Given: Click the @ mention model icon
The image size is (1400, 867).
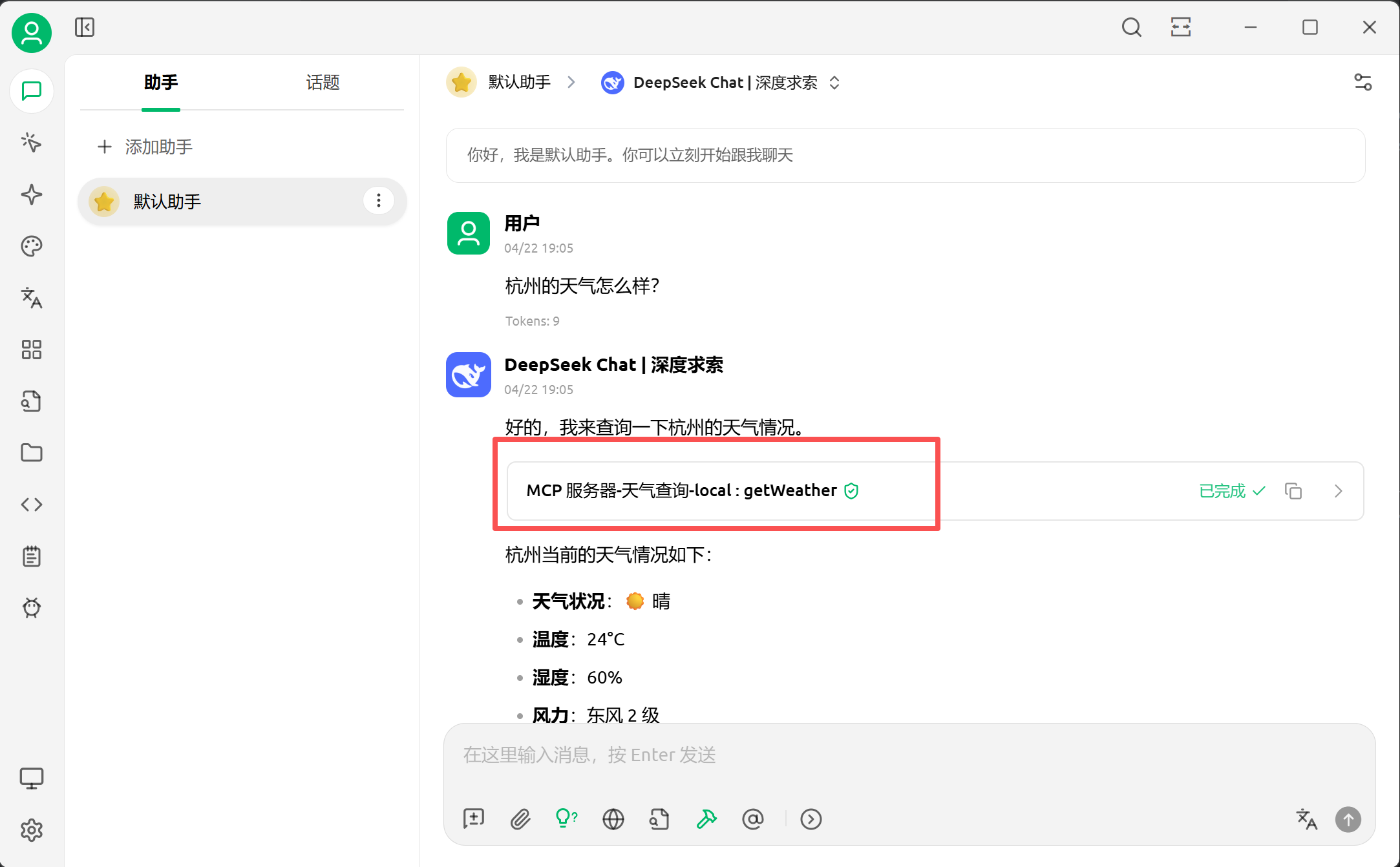Looking at the screenshot, I should tap(752, 819).
